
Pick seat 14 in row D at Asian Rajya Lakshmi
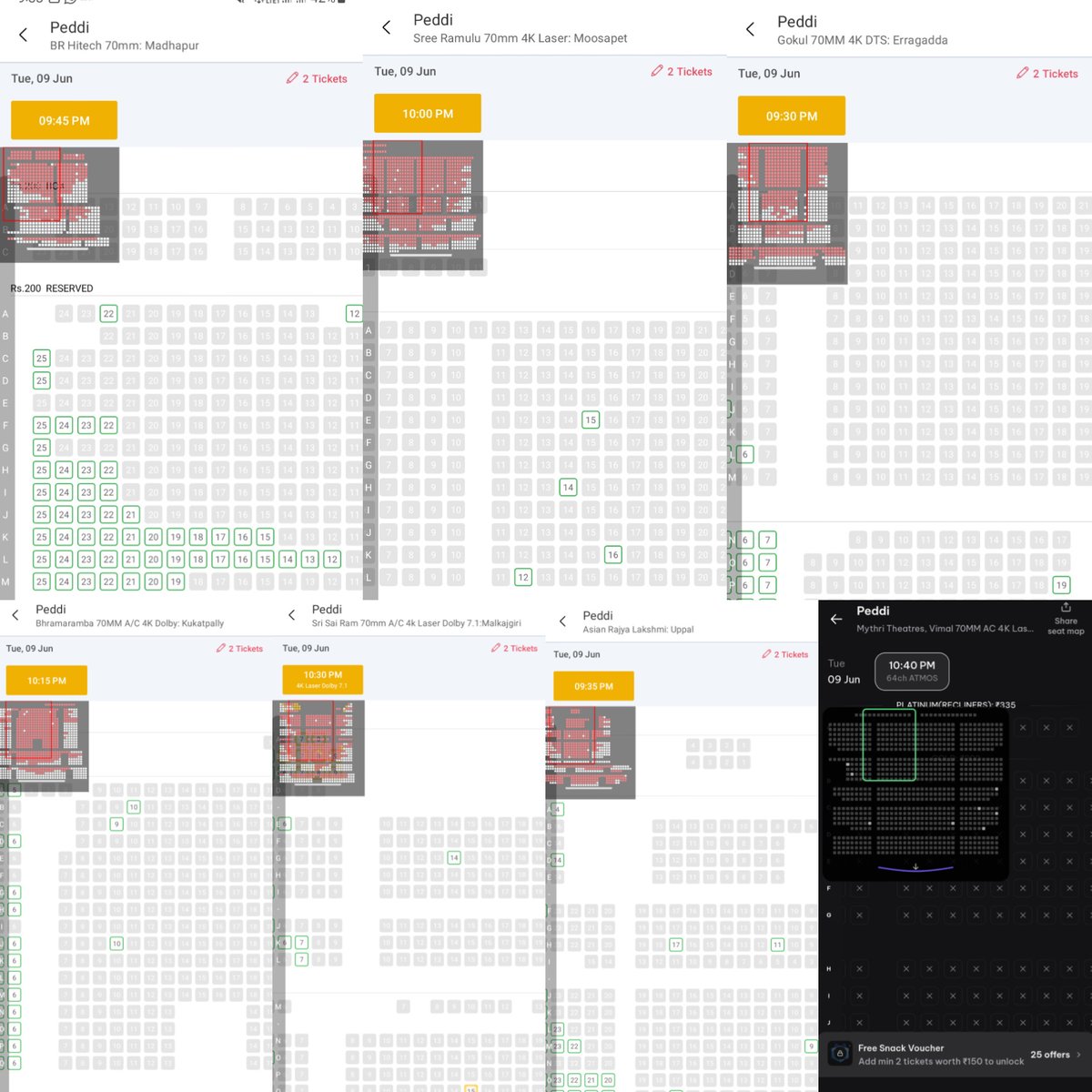[x=558, y=860]
